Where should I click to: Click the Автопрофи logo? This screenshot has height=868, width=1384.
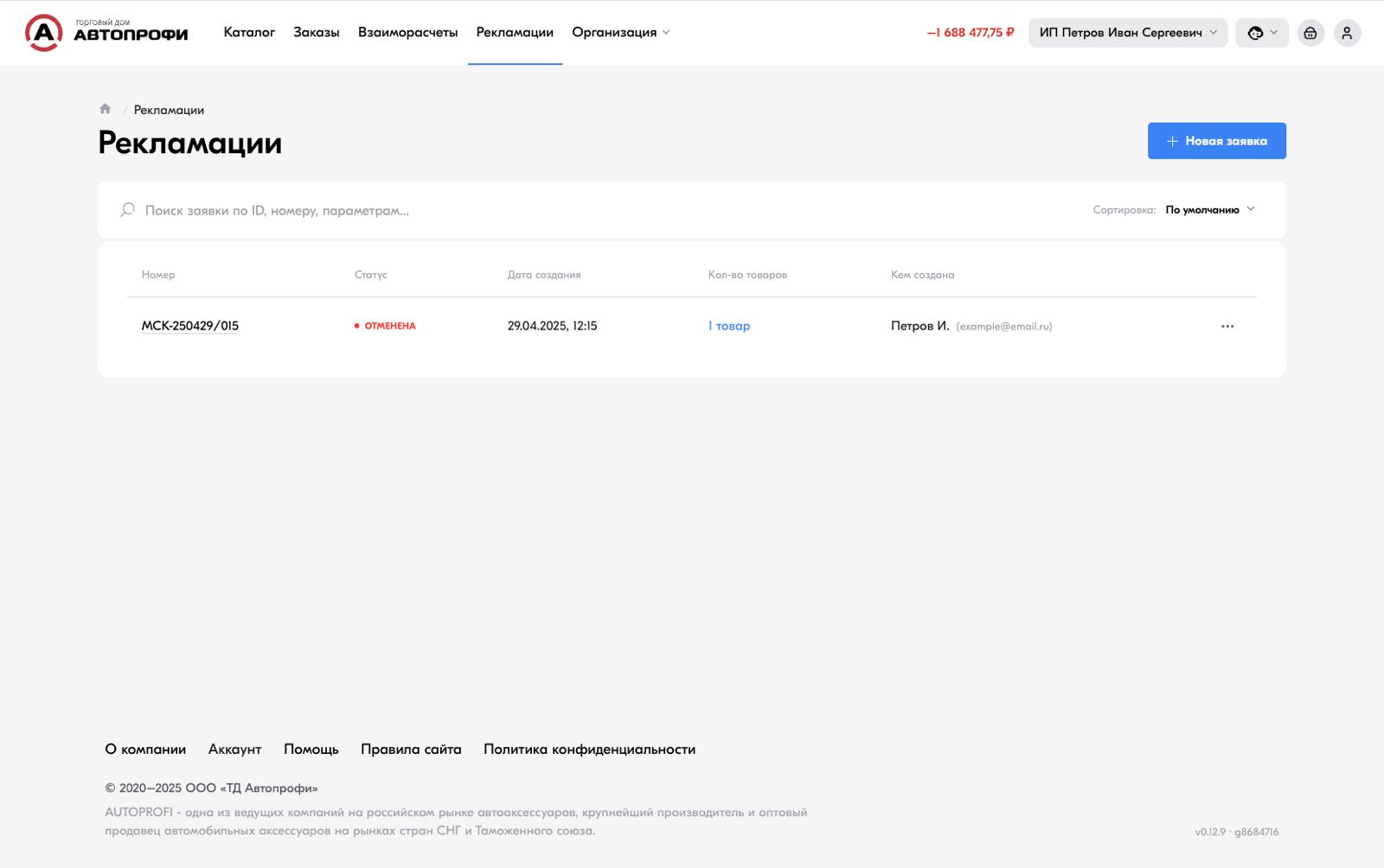click(x=106, y=33)
